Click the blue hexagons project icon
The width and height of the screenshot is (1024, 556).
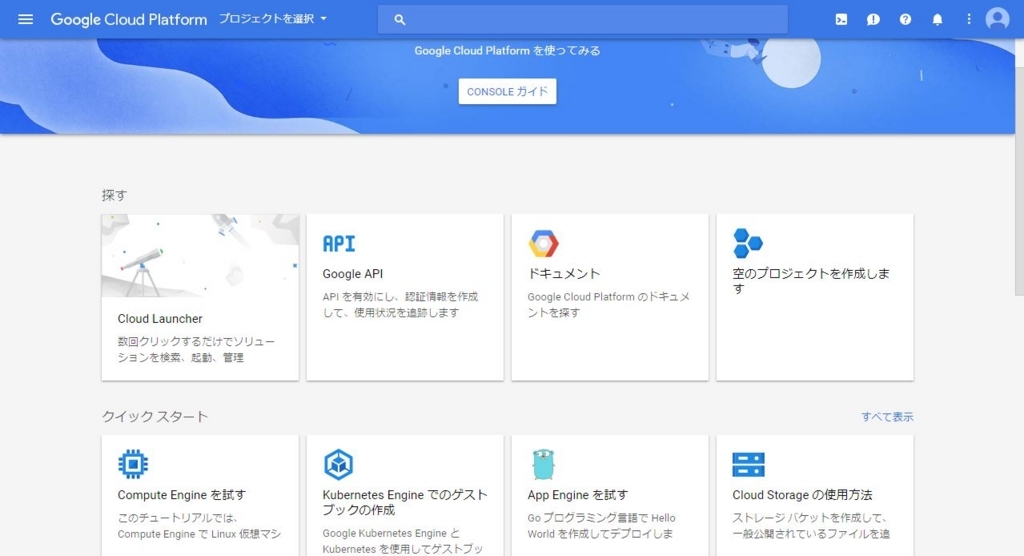(x=748, y=243)
